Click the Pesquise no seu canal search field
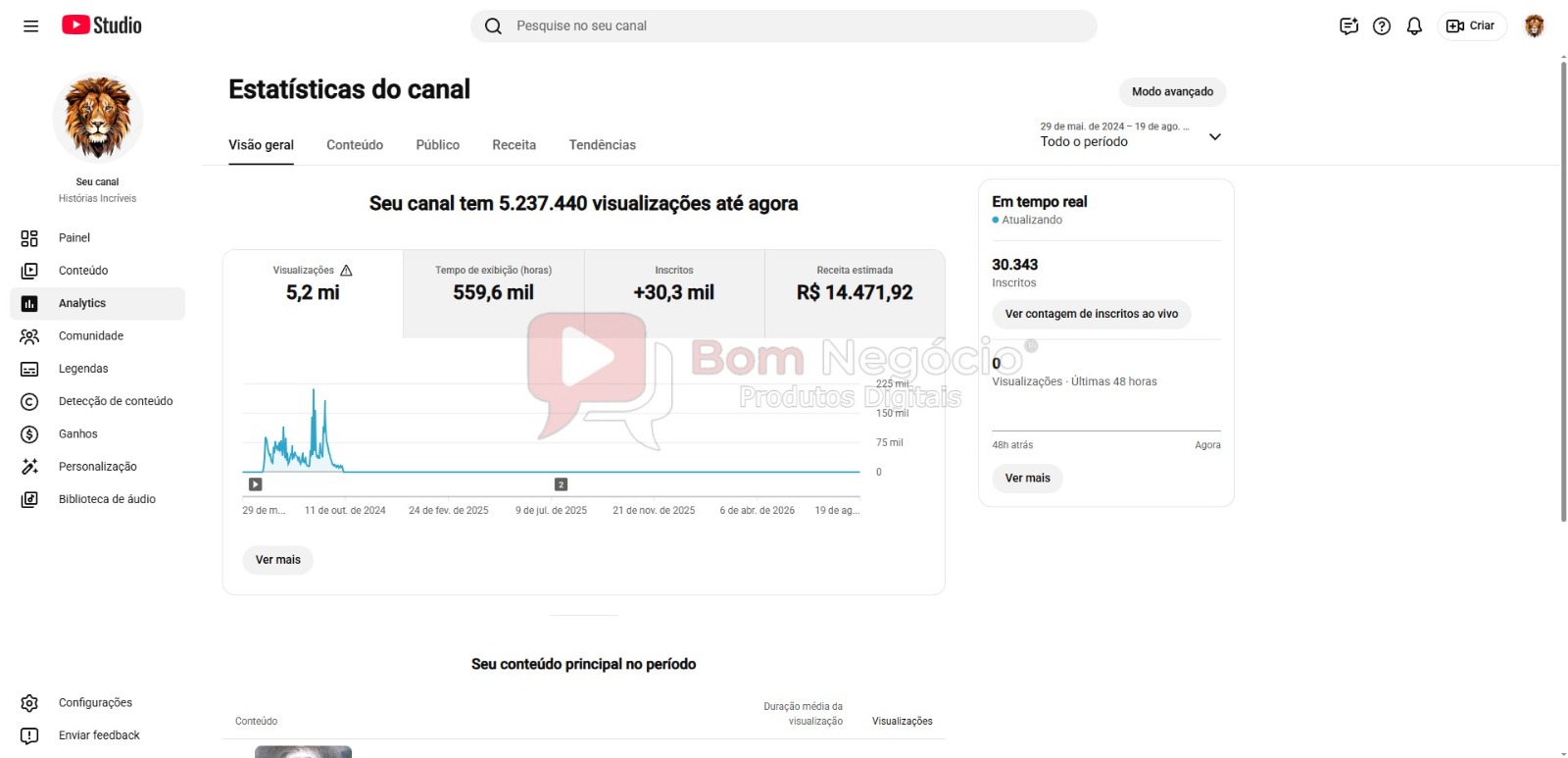1568x758 pixels. coord(784,26)
